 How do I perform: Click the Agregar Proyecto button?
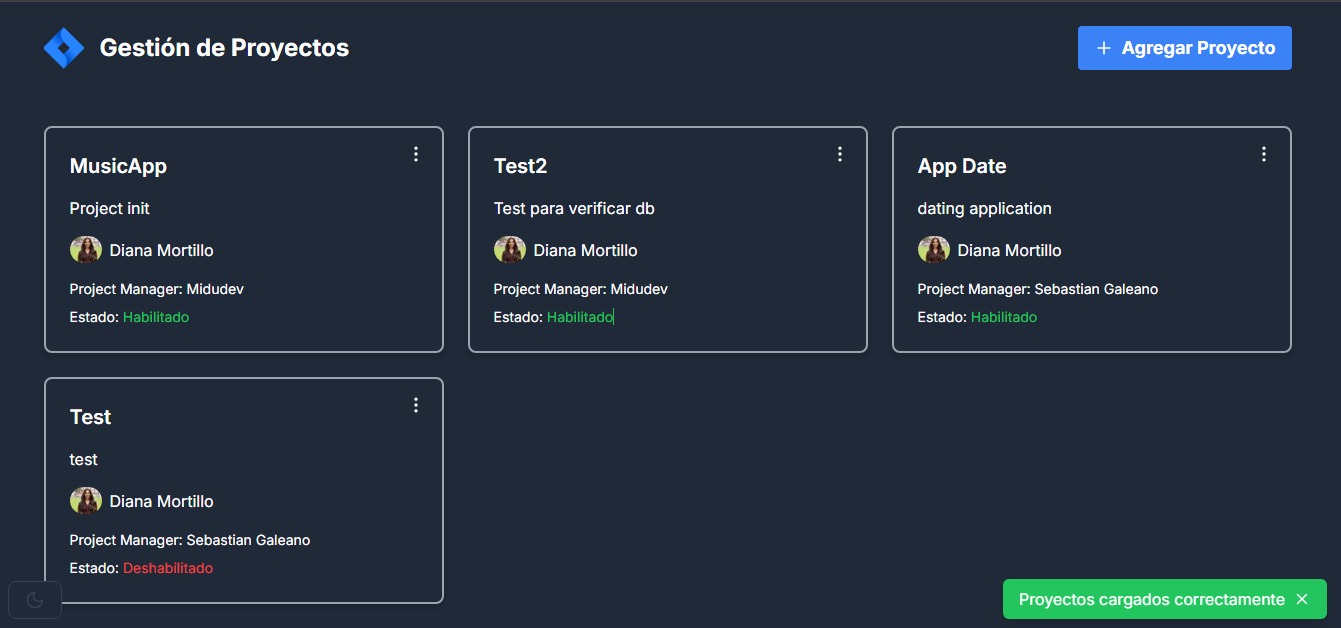pyautogui.click(x=1184, y=47)
